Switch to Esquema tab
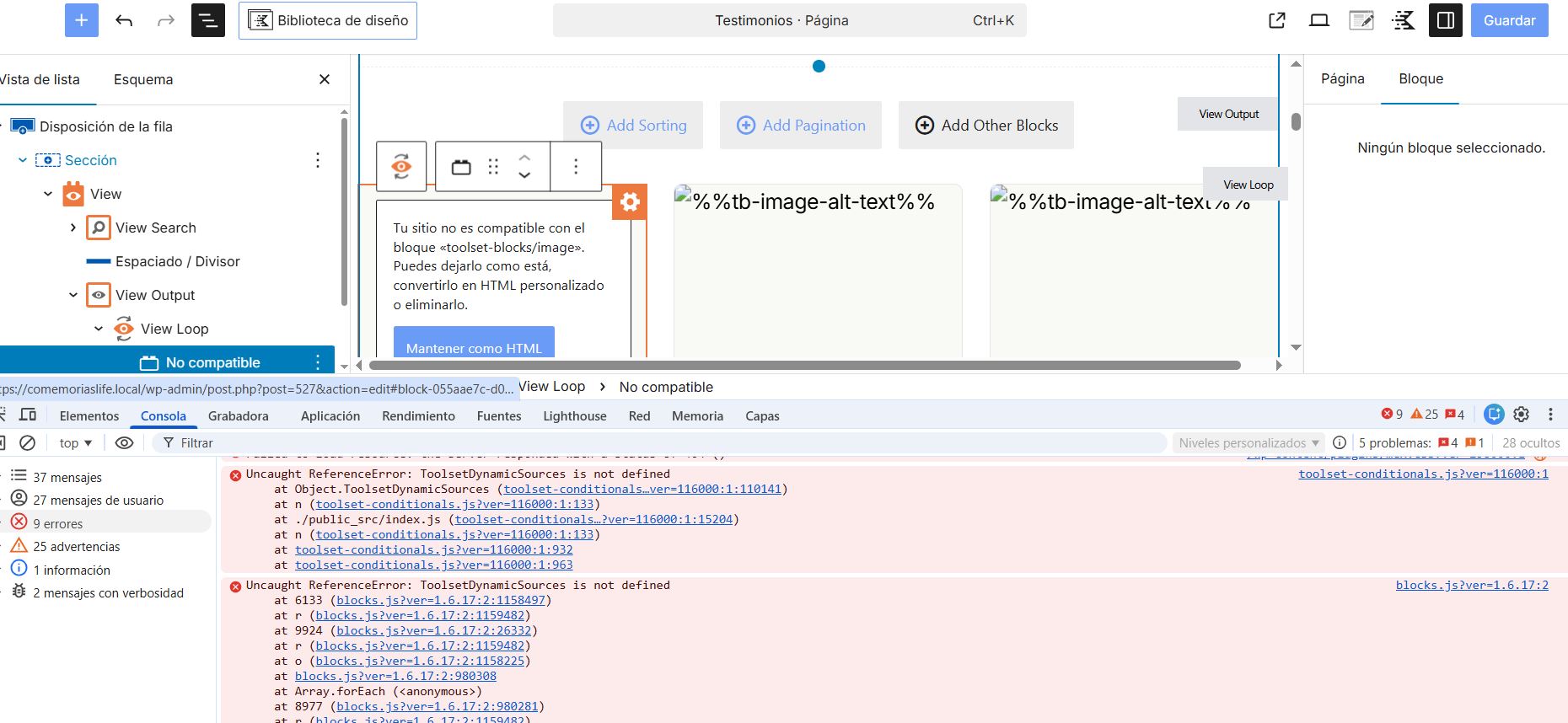This screenshot has height=723, width=1568. pyautogui.click(x=143, y=79)
